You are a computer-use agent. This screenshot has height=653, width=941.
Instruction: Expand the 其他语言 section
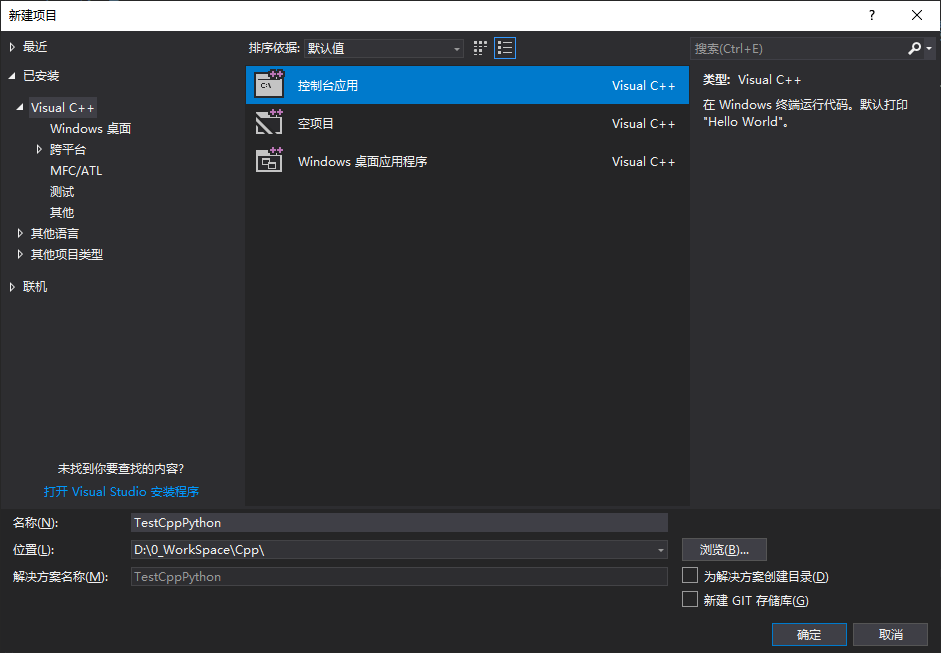point(20,233)
